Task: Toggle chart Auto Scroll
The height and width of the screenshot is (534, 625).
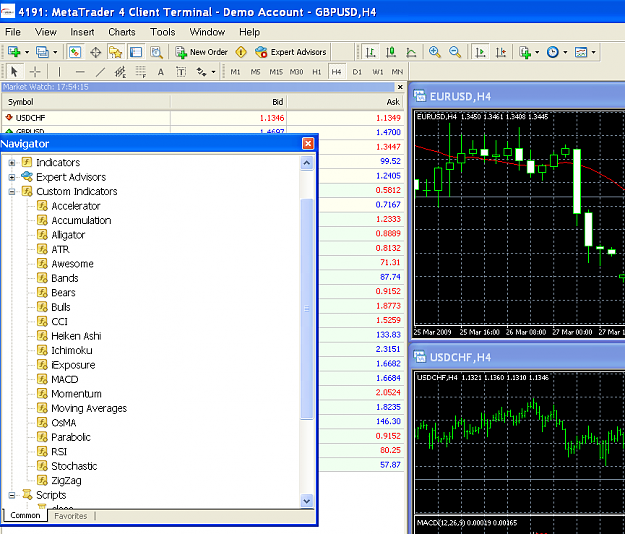Action: [480, 52]
